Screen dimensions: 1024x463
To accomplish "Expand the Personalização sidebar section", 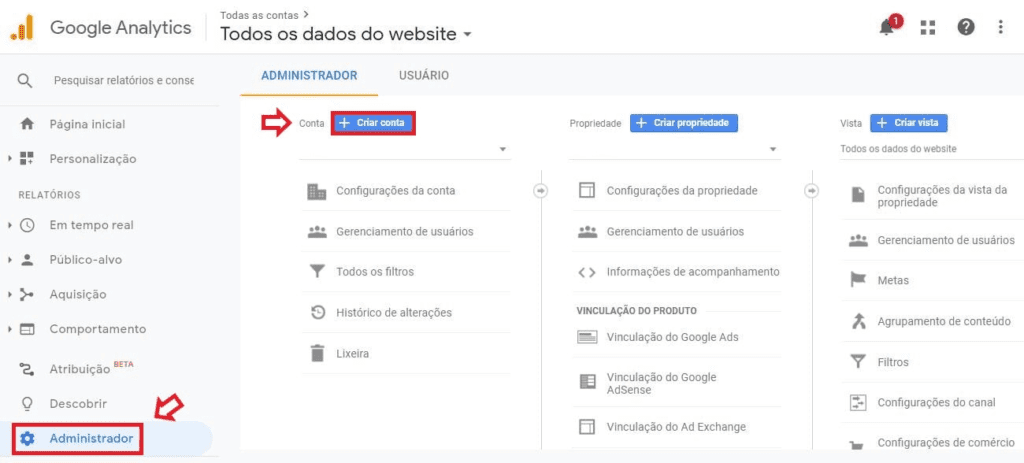I will 10,159.
